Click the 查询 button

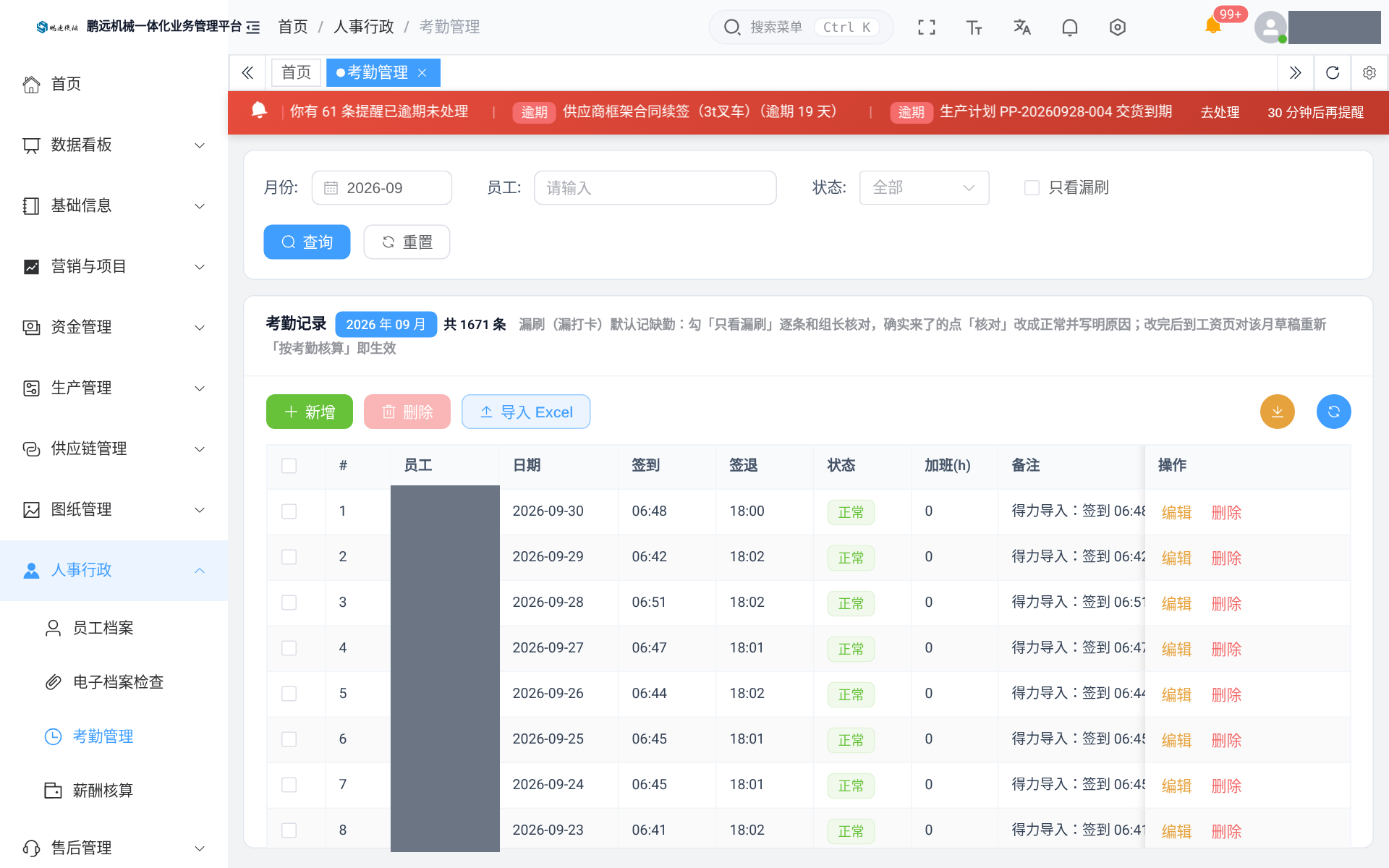[307, 242]
